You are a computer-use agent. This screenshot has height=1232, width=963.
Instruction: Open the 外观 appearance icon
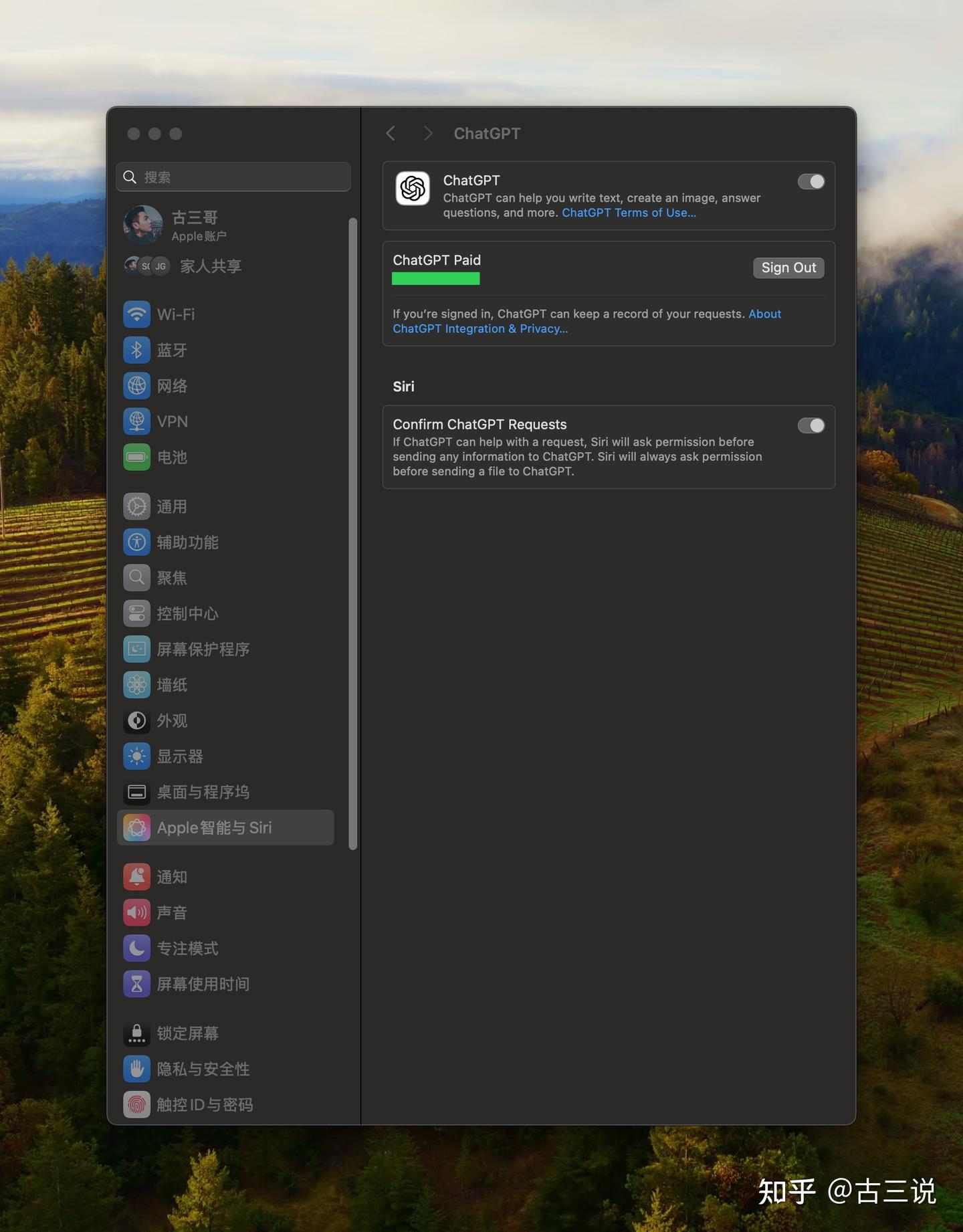(x=136, y=720)
